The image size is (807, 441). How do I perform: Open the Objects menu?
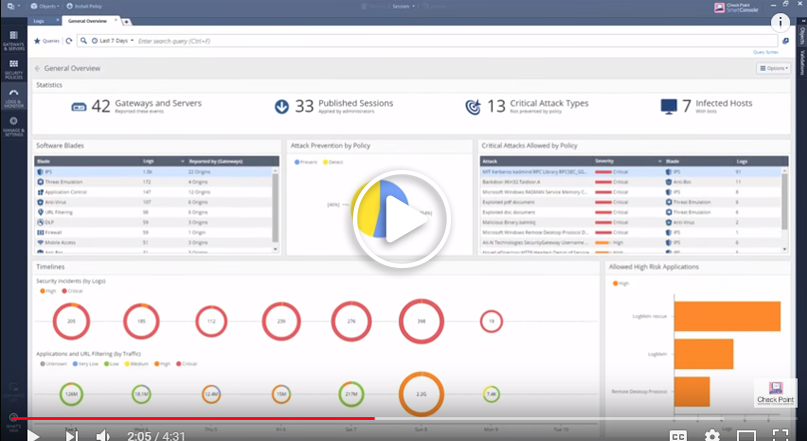[x=44, y=6]
